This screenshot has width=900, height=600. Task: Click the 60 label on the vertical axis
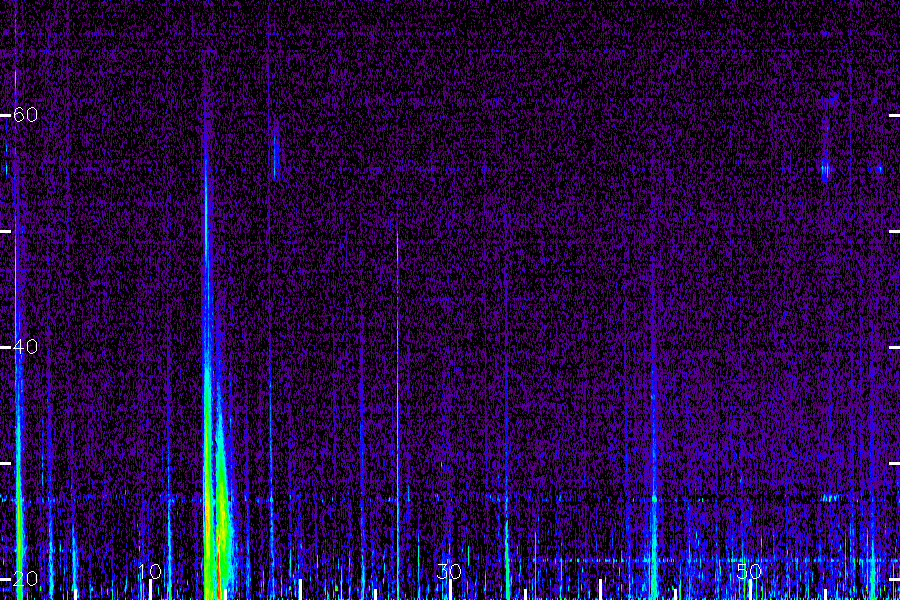point(25,115)
